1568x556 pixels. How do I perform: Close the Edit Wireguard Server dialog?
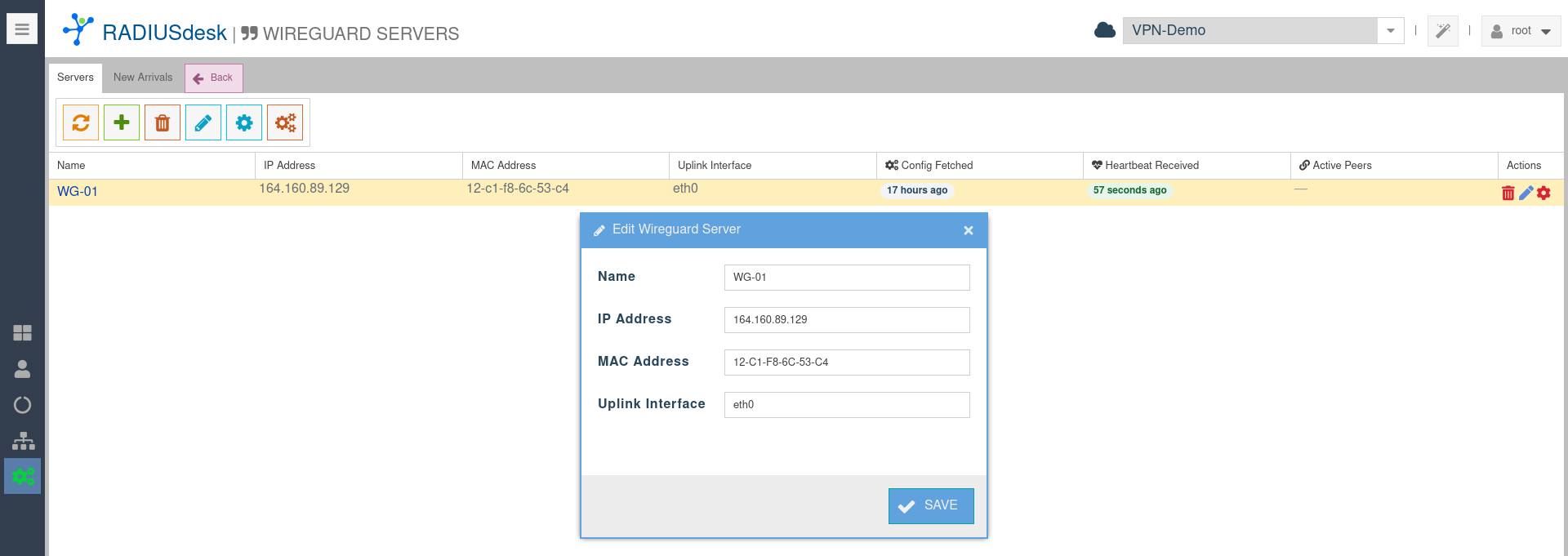click(969, 230)
